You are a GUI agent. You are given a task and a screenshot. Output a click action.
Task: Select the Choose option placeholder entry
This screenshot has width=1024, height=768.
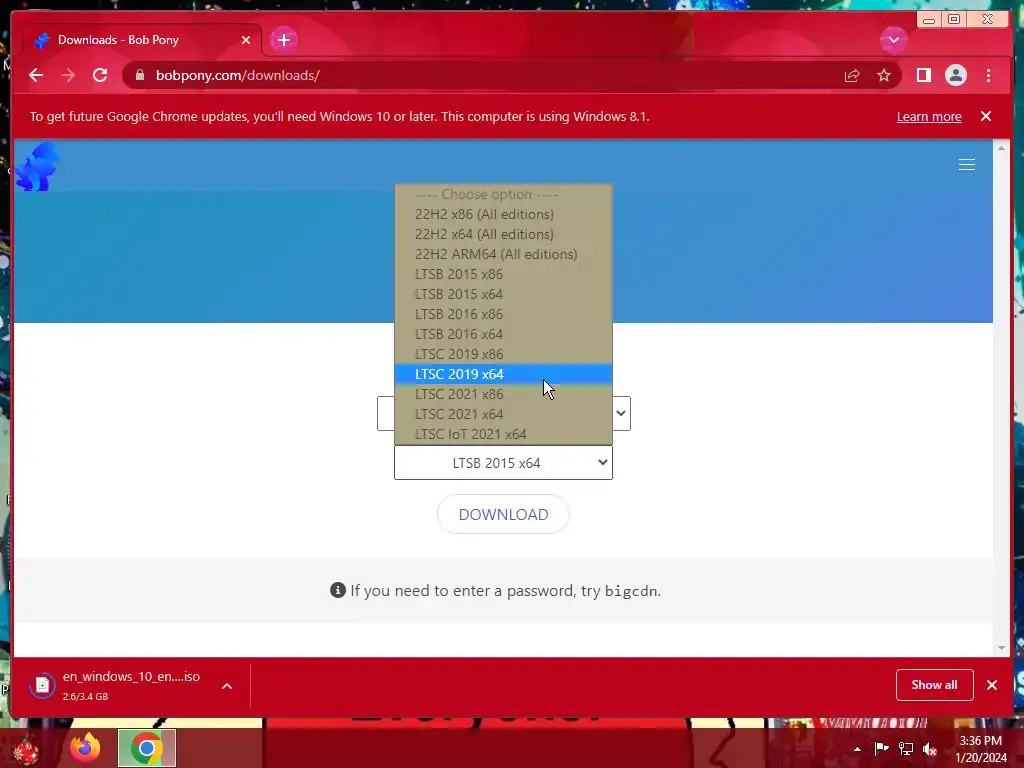[x=504, y=194]
